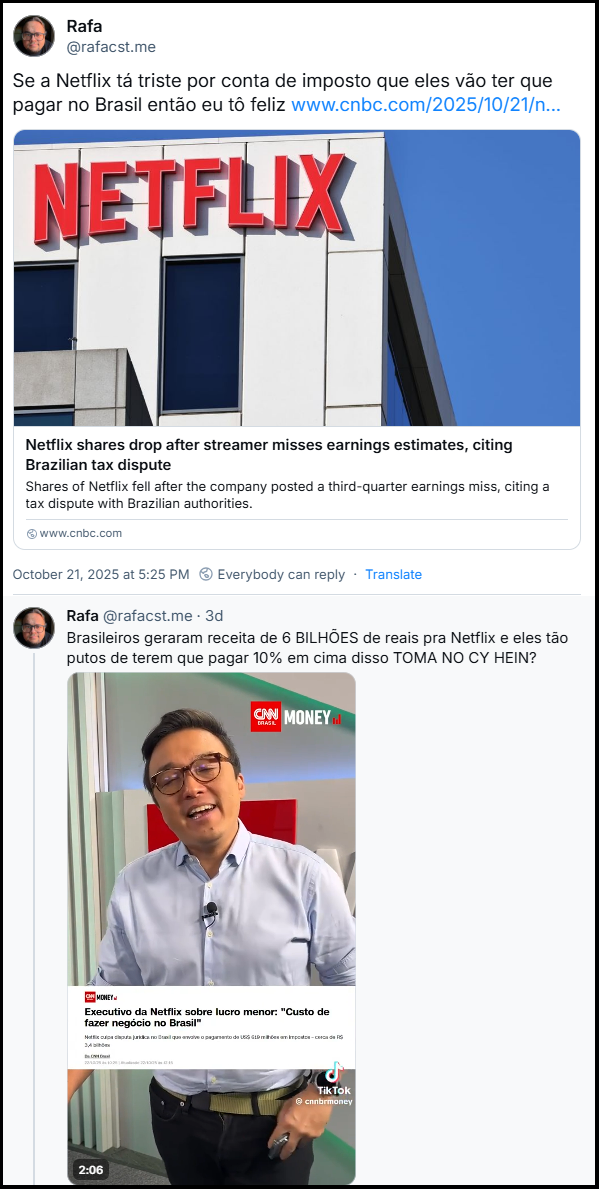Open the reply's 3d timestamp
The image size is (599, 1189).
pyautogui.click(x=215, y=616)
